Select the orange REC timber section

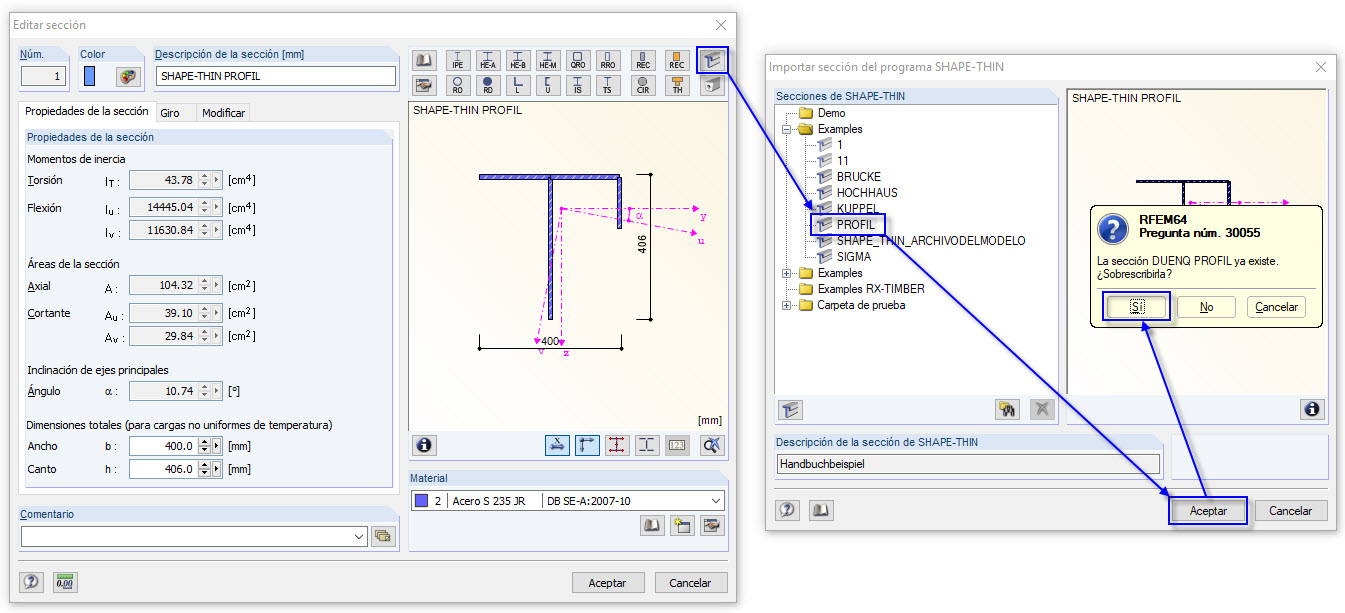(677, 60)
